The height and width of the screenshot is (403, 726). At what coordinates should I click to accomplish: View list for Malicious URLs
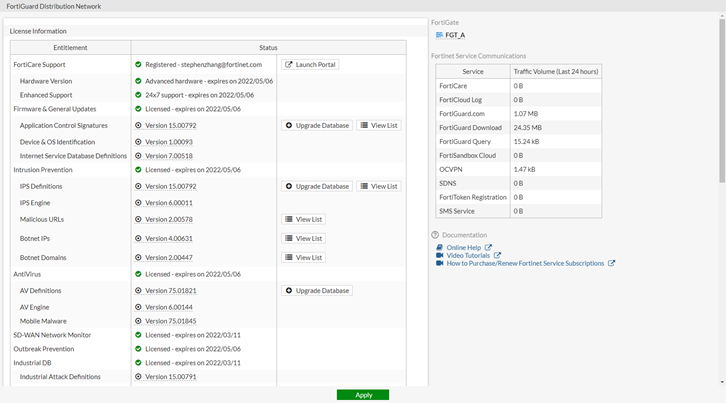304,219
